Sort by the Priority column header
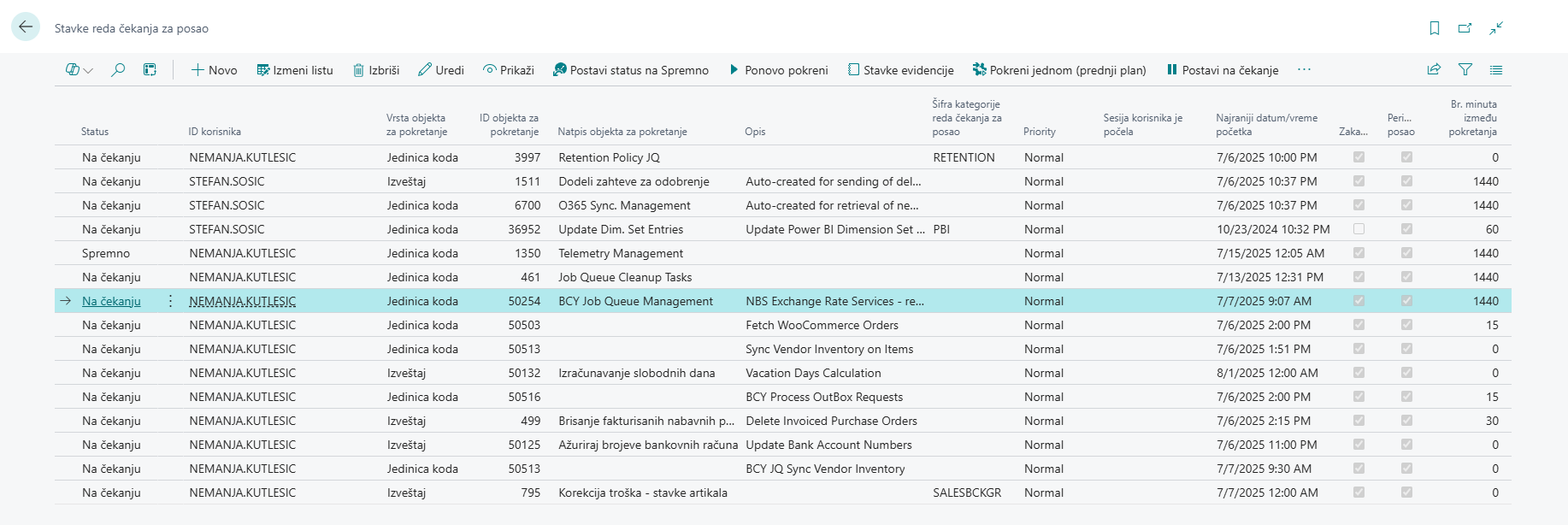 pos(1039,132)
